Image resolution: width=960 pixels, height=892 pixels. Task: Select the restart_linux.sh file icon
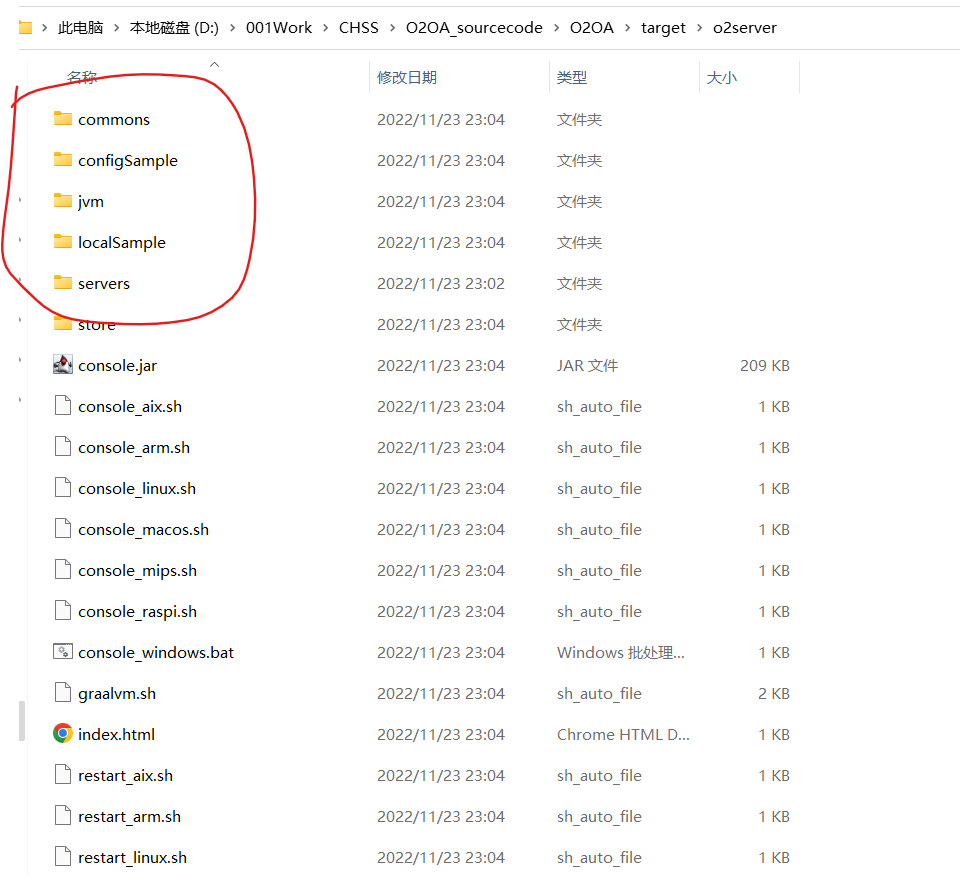[x=62, y=857]
